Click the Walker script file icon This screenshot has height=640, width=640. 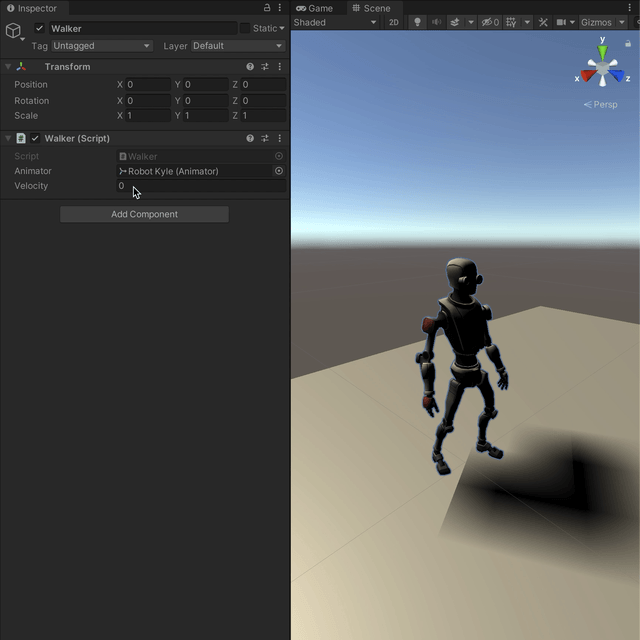click(21, 138)
